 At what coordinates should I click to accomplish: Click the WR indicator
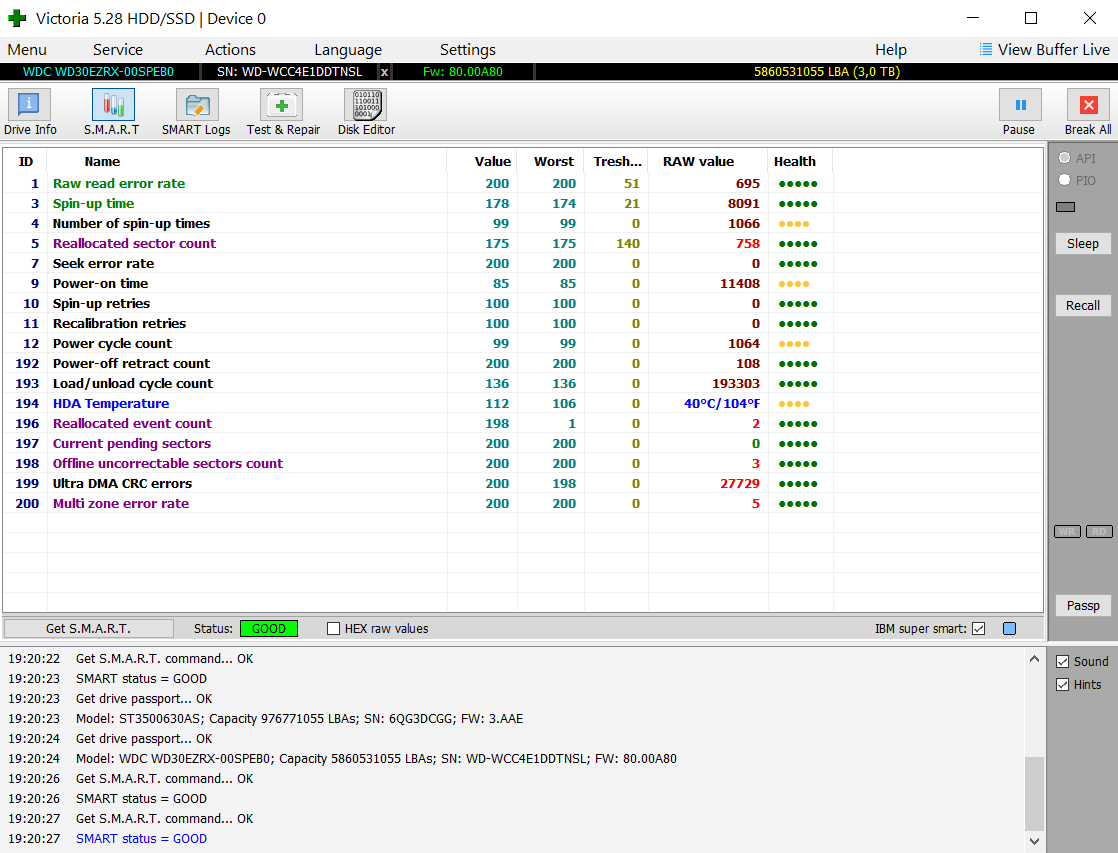[1067, 531]
